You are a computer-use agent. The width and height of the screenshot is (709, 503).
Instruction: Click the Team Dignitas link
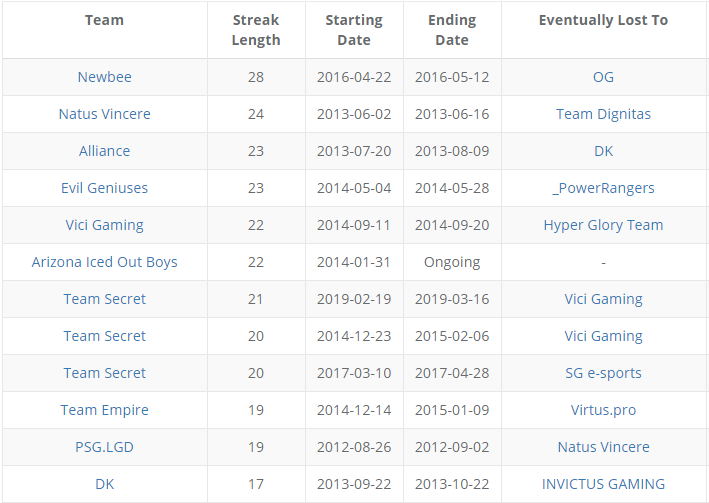pyautogui.click(x=603, y=114)
